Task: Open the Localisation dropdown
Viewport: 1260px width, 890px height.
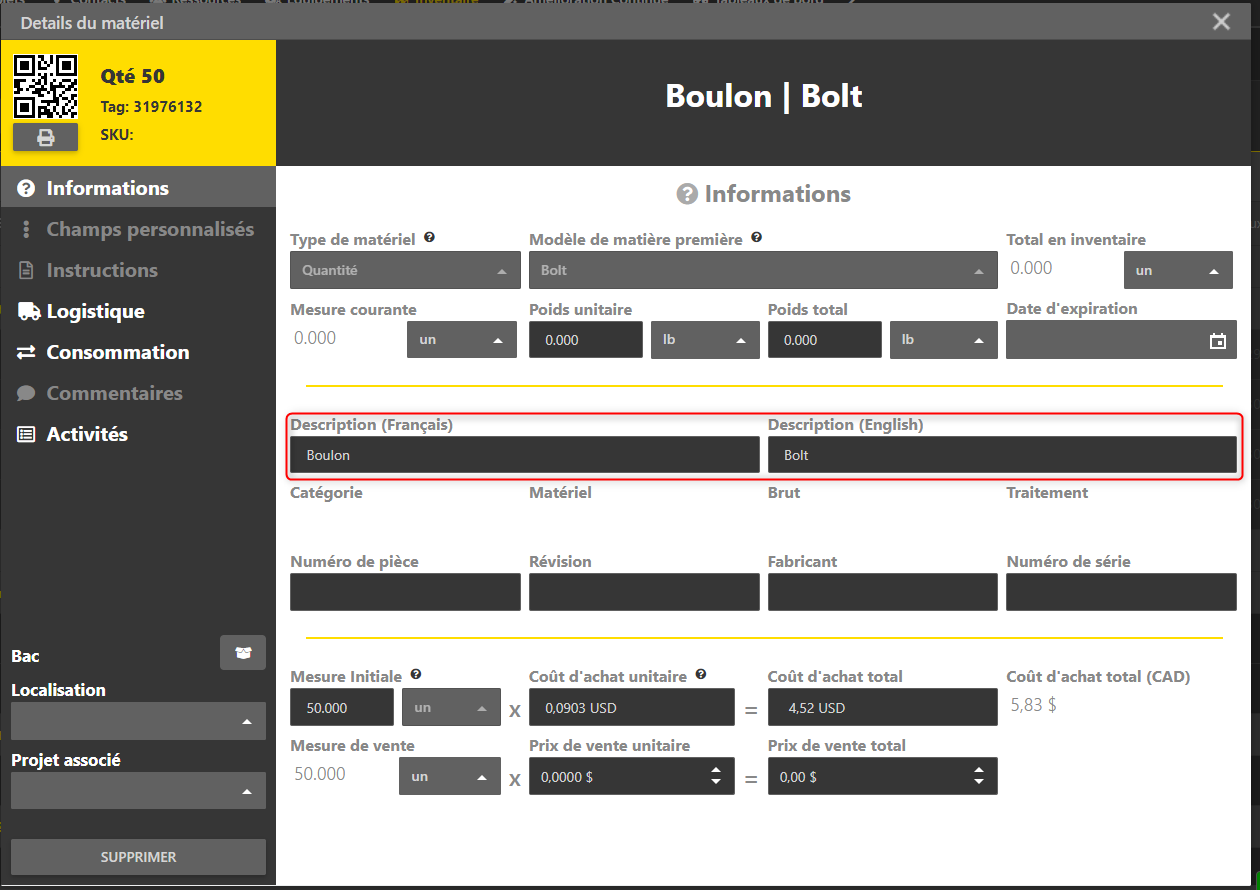Action: [138, 721]
